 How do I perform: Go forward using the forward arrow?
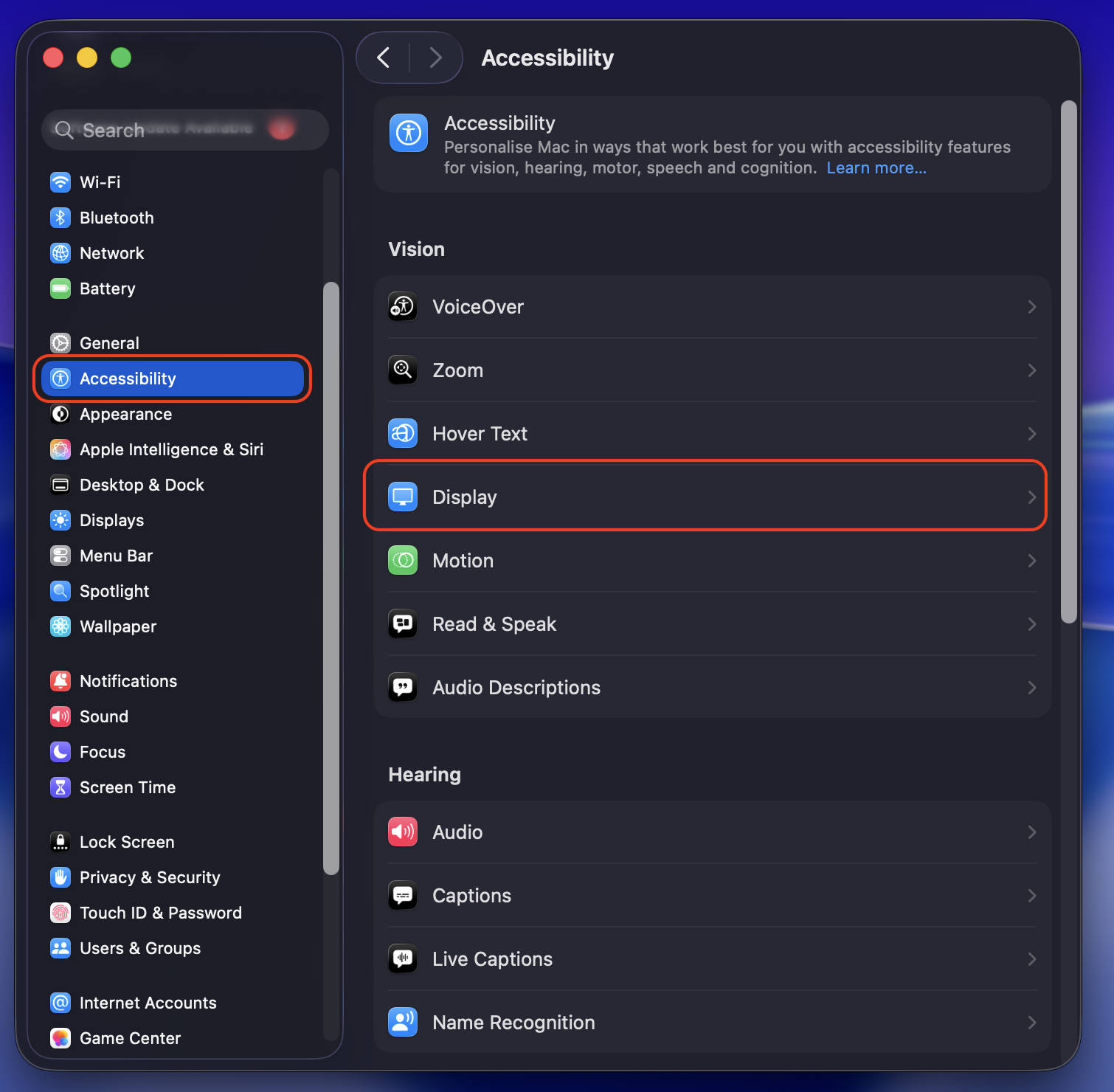coord(436,58)
